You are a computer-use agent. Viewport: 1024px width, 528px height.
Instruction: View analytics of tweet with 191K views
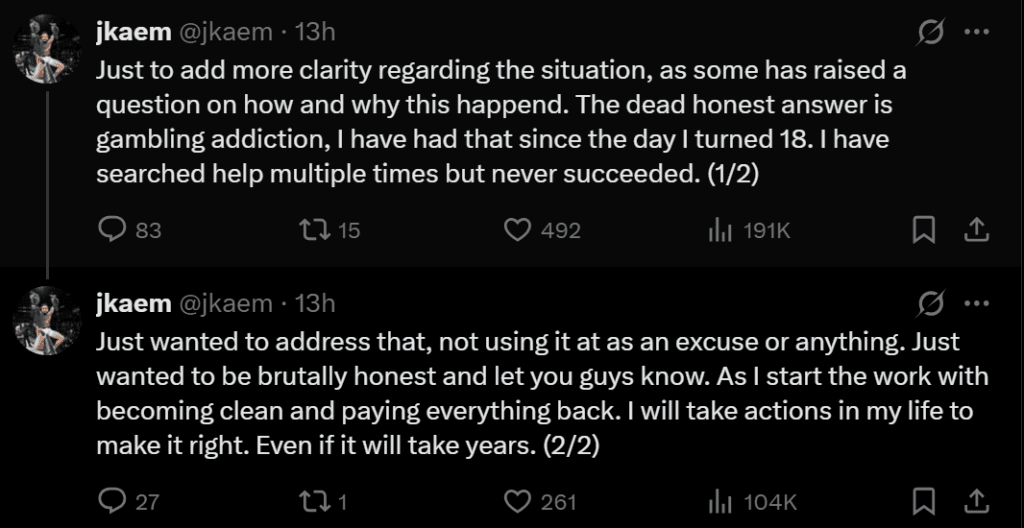717,230
